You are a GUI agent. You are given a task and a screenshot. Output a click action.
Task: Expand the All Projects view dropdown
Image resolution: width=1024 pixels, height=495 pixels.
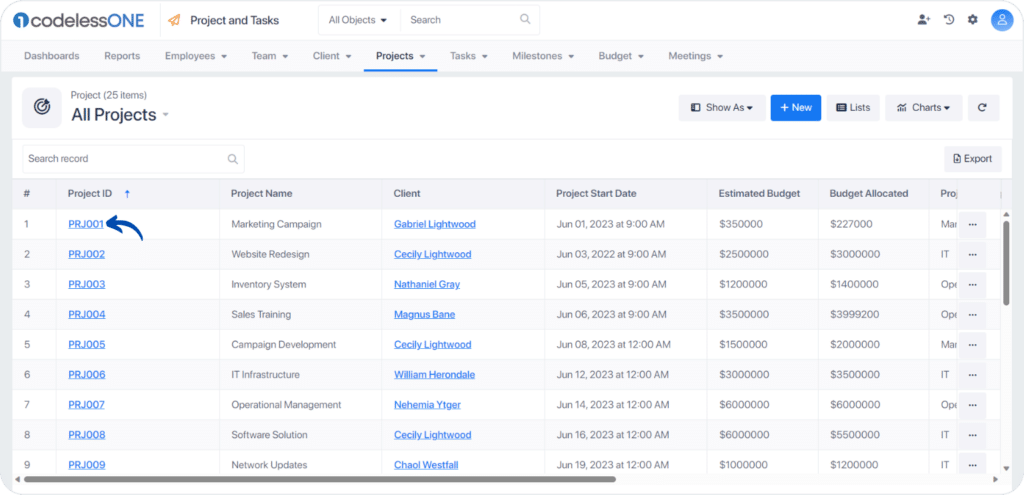[166, 115]
